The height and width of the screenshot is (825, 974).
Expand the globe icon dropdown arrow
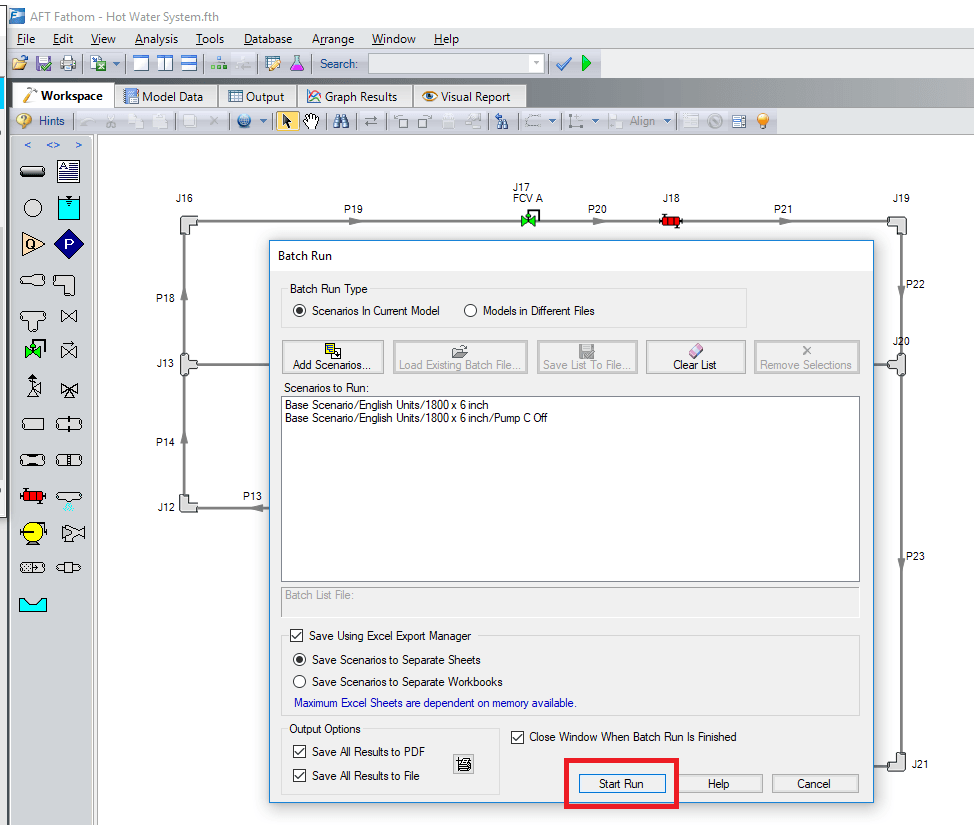coord(263,121)
